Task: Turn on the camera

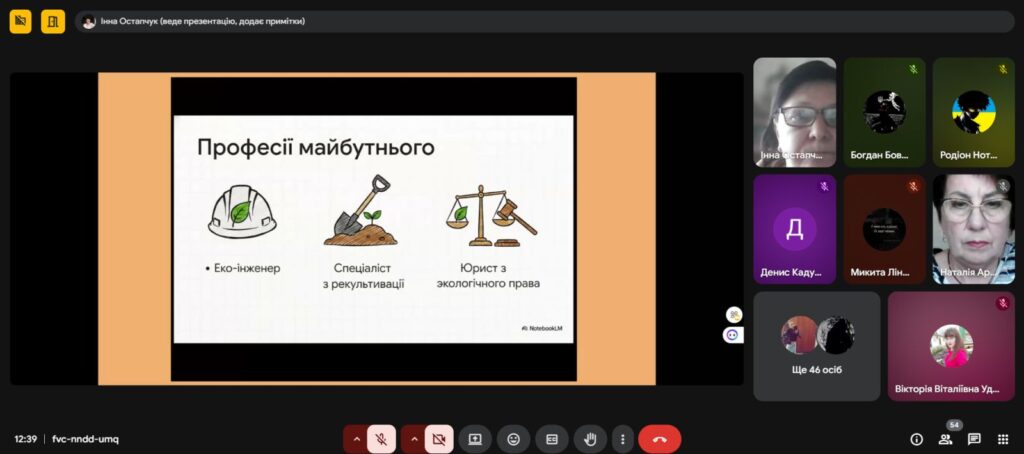Action: [x=438, y=439]
